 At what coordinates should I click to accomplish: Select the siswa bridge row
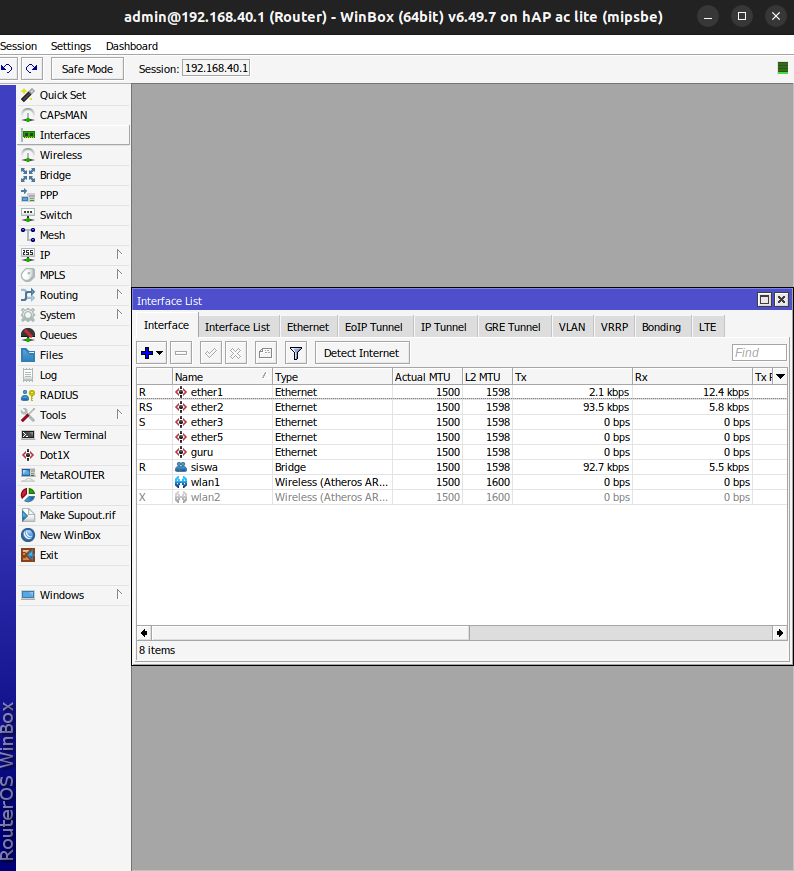coord(462,467)
